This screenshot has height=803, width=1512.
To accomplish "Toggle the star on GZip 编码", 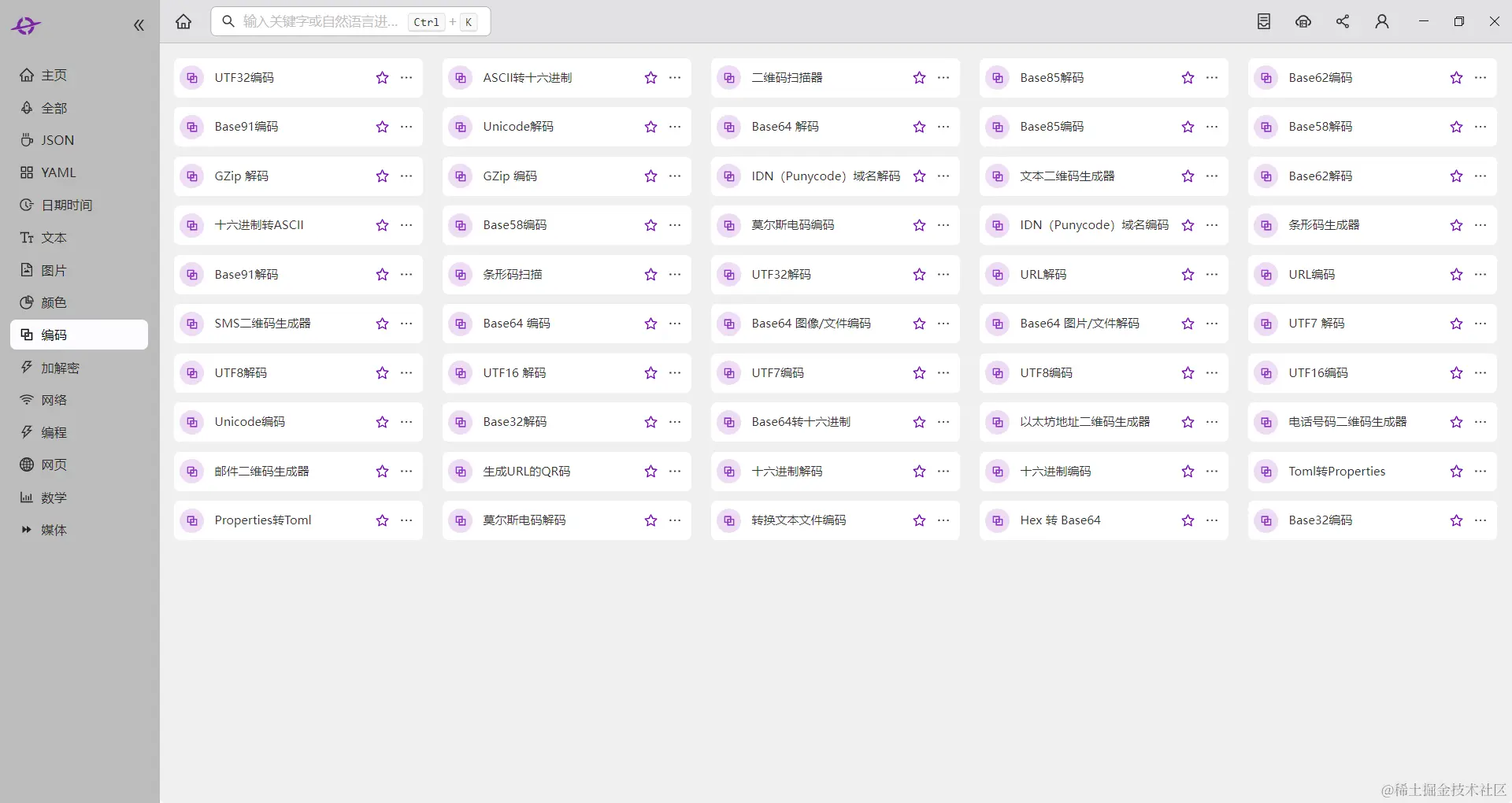I will point(650,176).
